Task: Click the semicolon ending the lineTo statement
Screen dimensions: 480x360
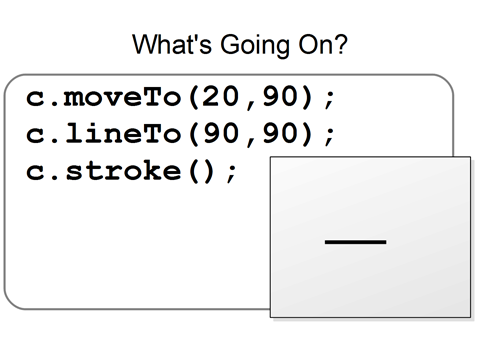Action: pos(329,136)
